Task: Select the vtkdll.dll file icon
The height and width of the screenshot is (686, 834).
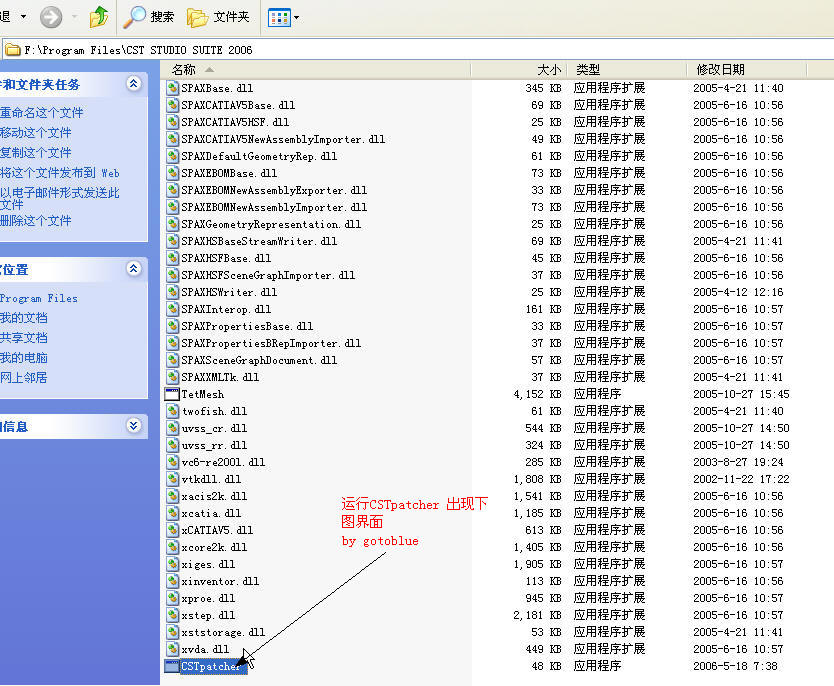Action: [172, 479]
